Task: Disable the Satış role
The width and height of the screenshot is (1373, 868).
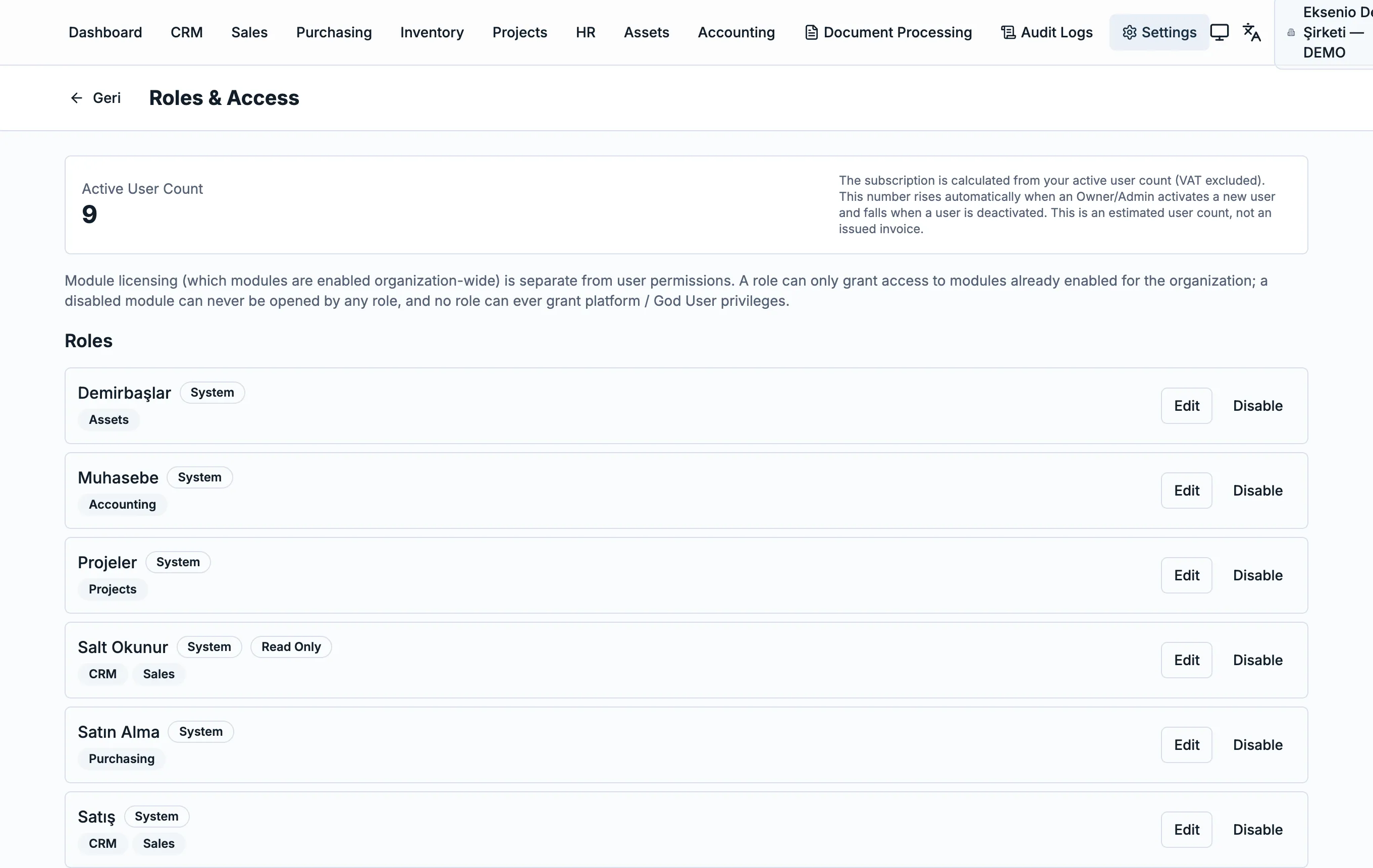Action: 1258,830
